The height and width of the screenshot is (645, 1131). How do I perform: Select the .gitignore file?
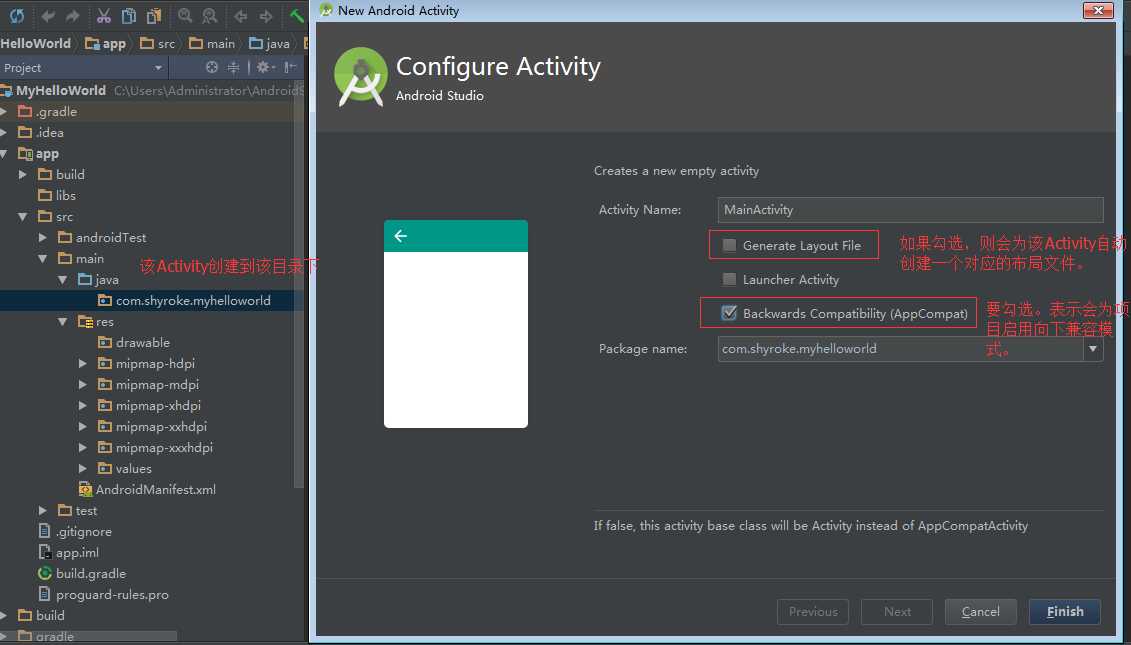pos(75,532)
